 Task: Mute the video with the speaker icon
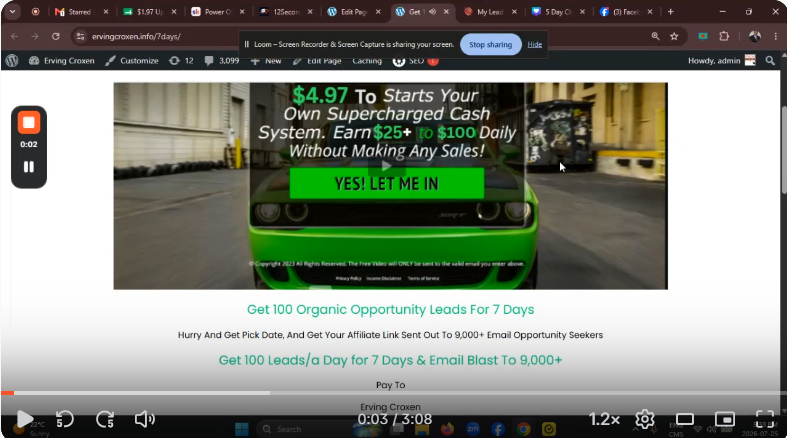pyautogui.click(x=145, y=419)
